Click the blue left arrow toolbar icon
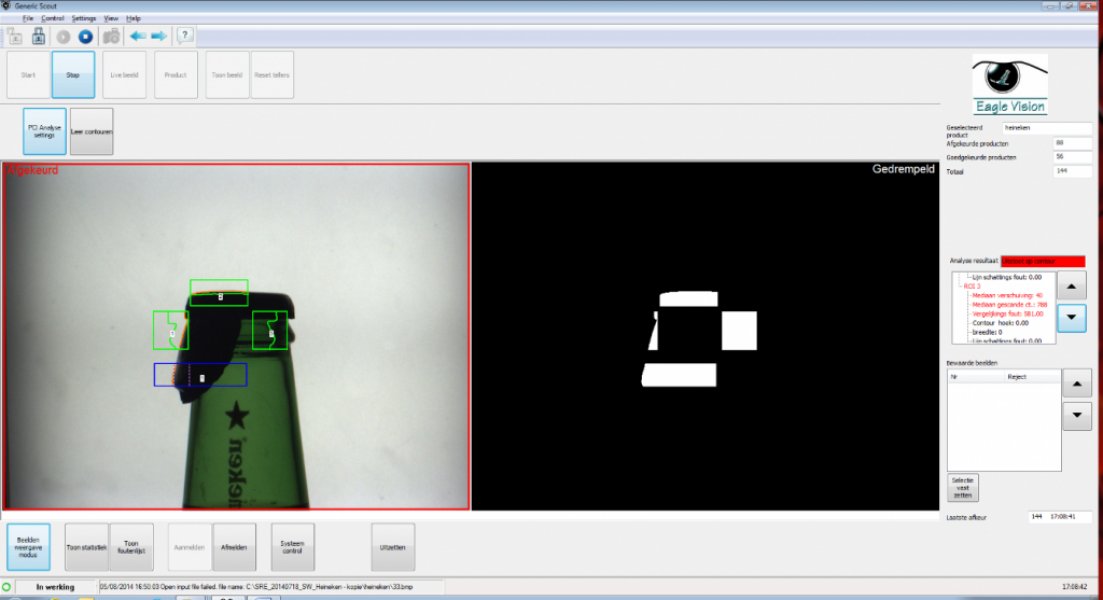 (x=138, y=36)
